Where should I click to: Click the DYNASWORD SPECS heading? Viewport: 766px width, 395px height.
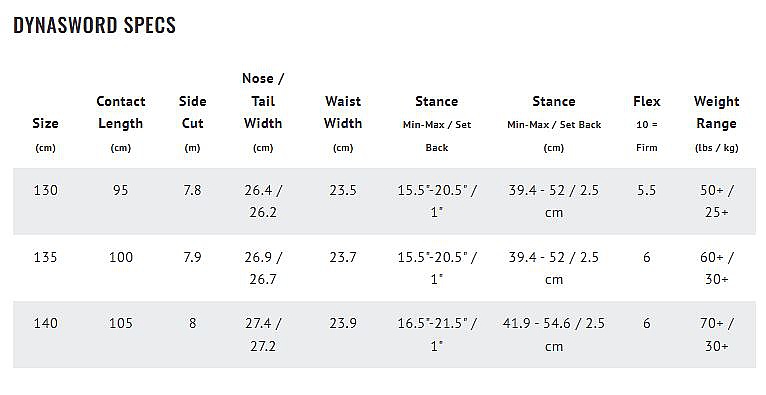click(x=94, y=25)
